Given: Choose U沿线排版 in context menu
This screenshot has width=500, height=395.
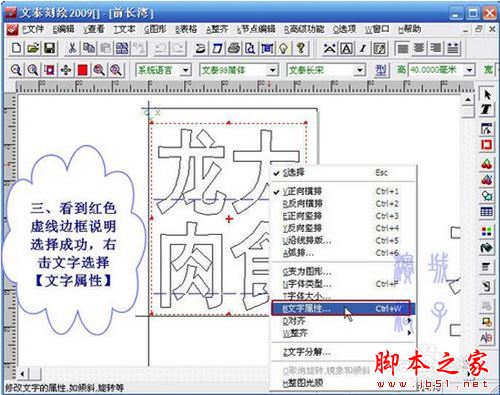Looking at the screenshot, I should coord(343,241).
